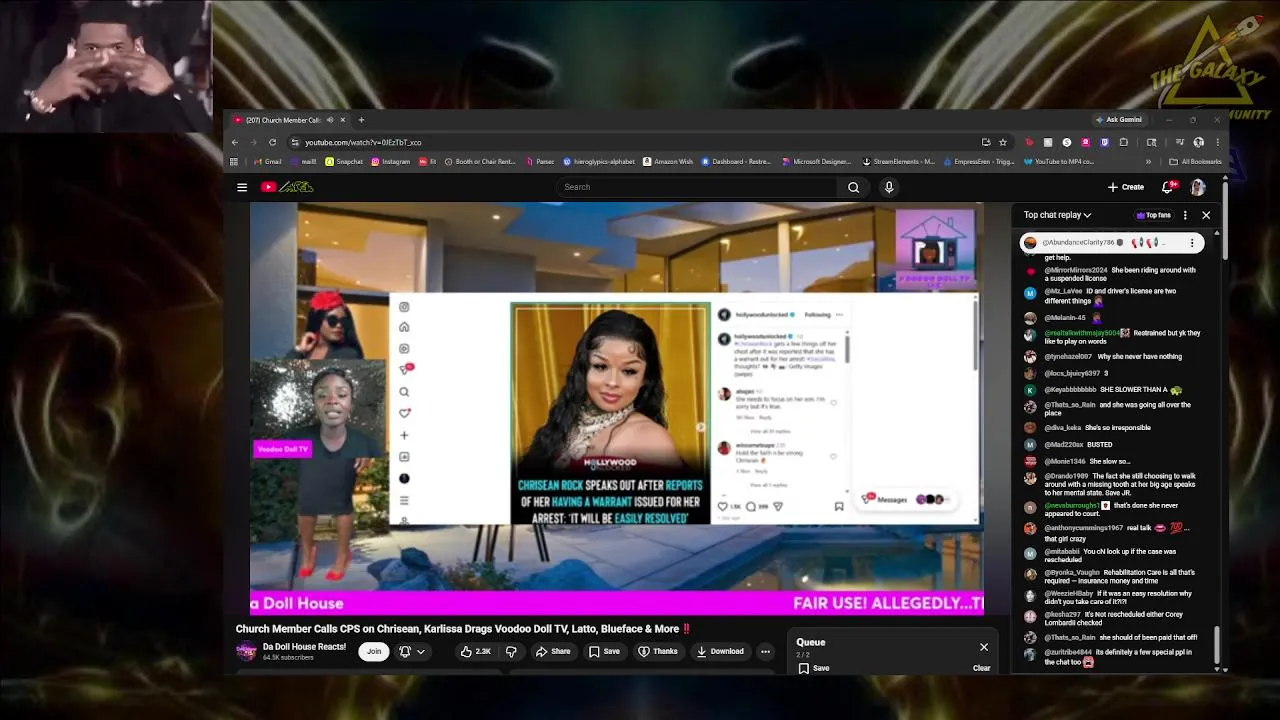Screen dimensions: 1280x720
Task: Open the Amazon Wish bookmark
Action: tap(668, 161)
